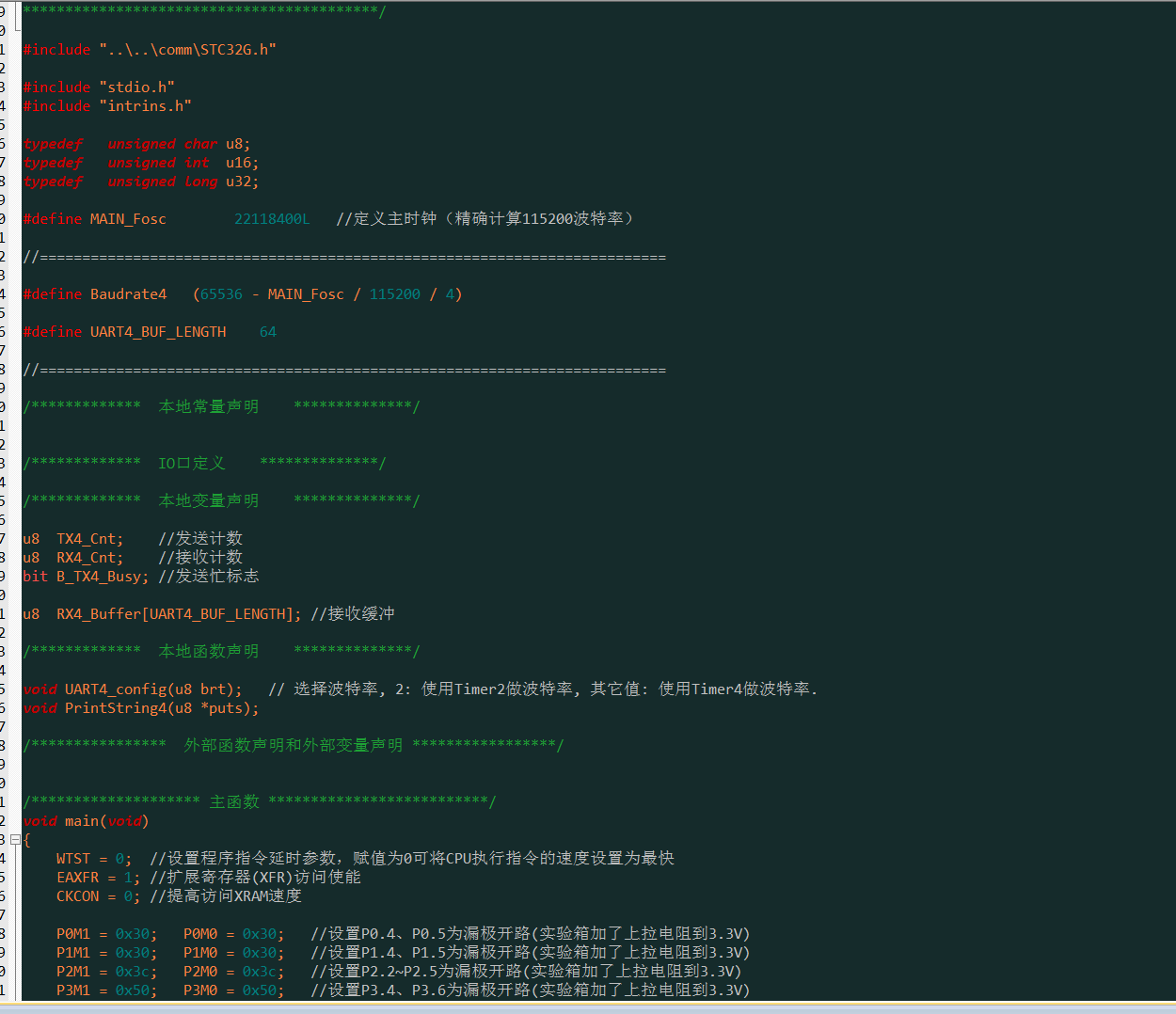This screenshot has width=1176, height=1014.
Task: Click the 外部函数声明和外部变量声明 comment
Action: pos(294,745)
